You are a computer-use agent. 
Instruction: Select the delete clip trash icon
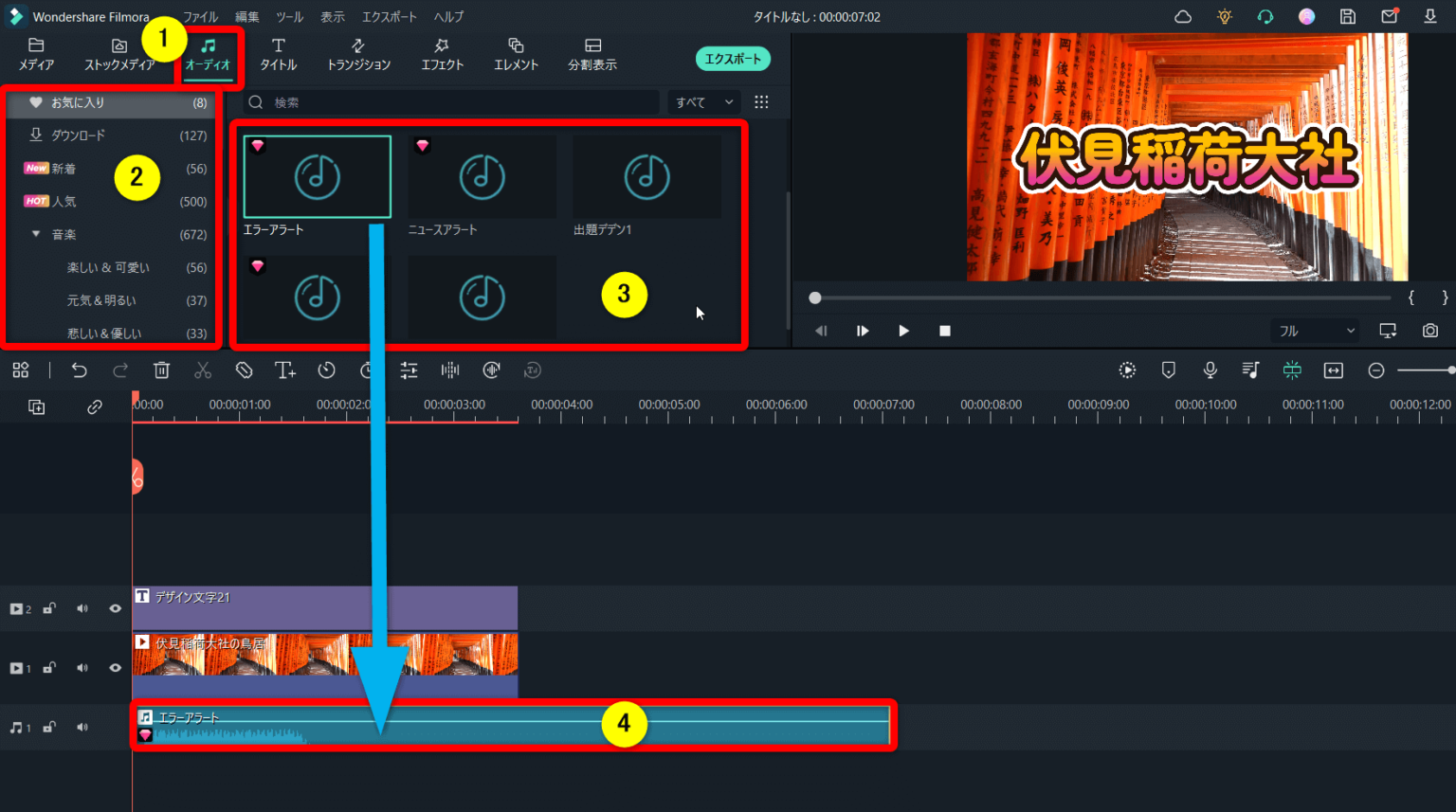tap(161, 370)
